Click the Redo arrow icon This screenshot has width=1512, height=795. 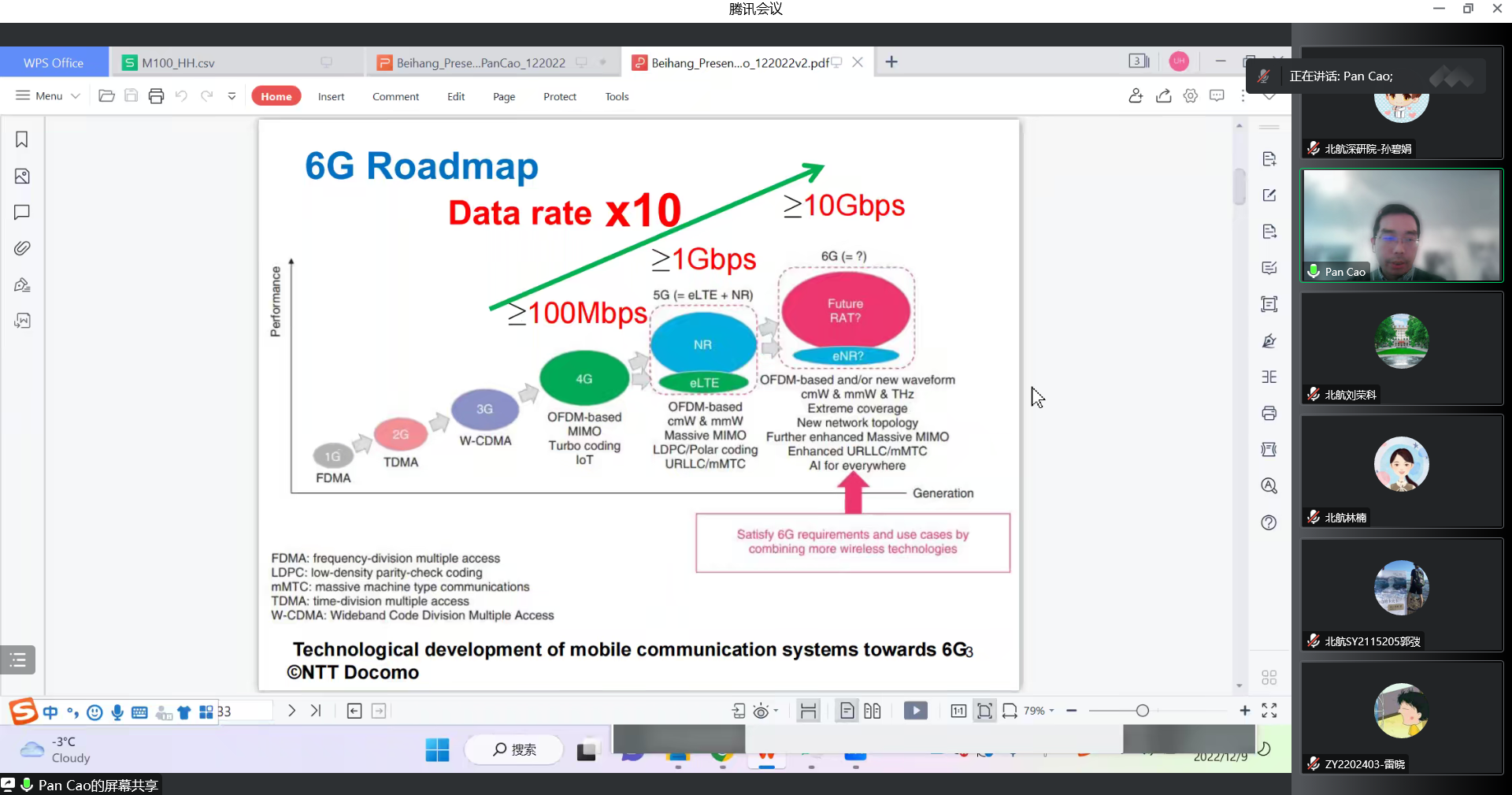click(206, 96)
